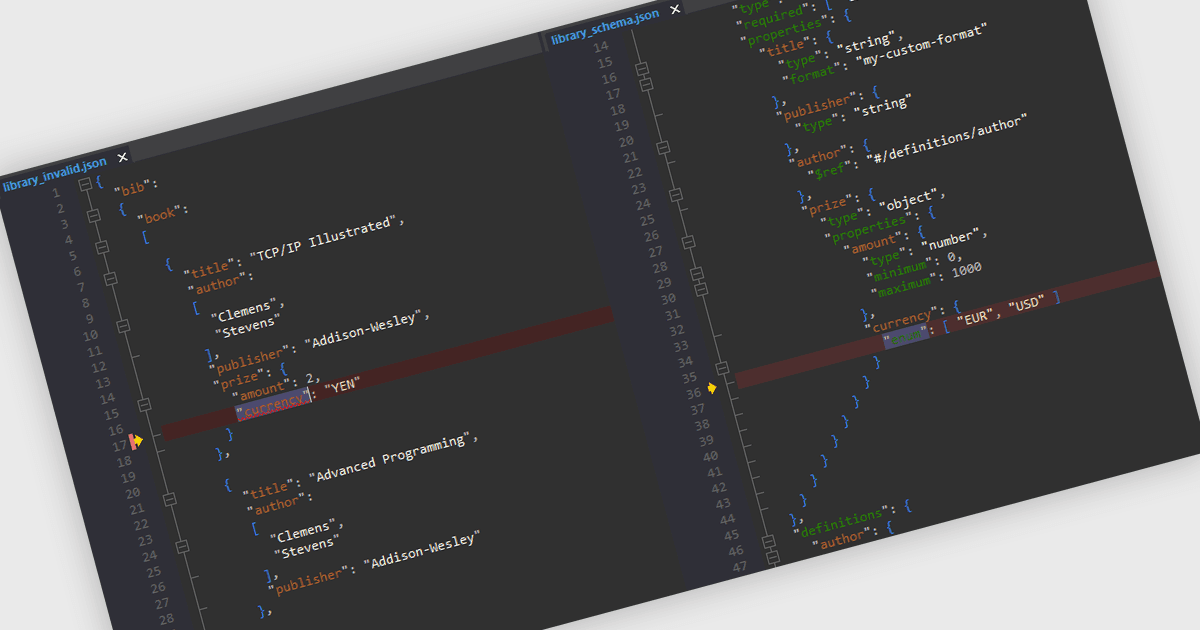The width and height of the screenshot is (1200, 630).
Task: Click line number 16 in library_invalid.json gutter
Action: [115, 428]
